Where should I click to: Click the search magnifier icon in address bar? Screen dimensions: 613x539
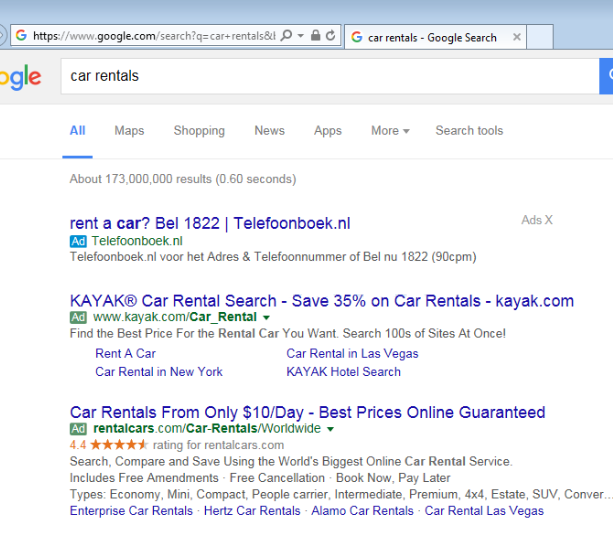(287, 36)
